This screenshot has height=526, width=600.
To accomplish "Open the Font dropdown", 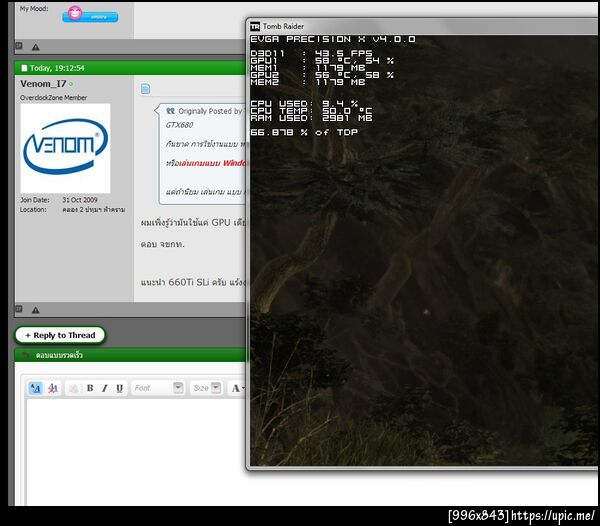I will [158, 388].
